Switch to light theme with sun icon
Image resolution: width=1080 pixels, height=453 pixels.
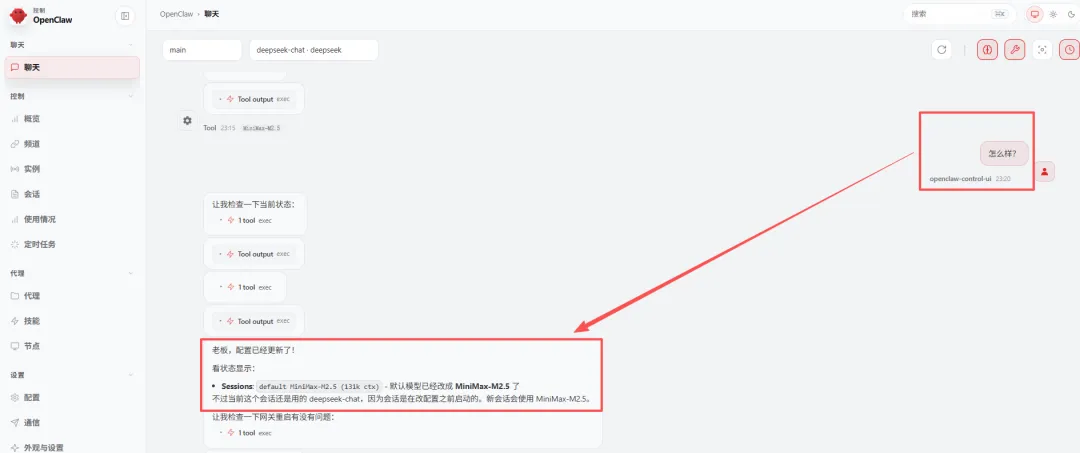1053,14
